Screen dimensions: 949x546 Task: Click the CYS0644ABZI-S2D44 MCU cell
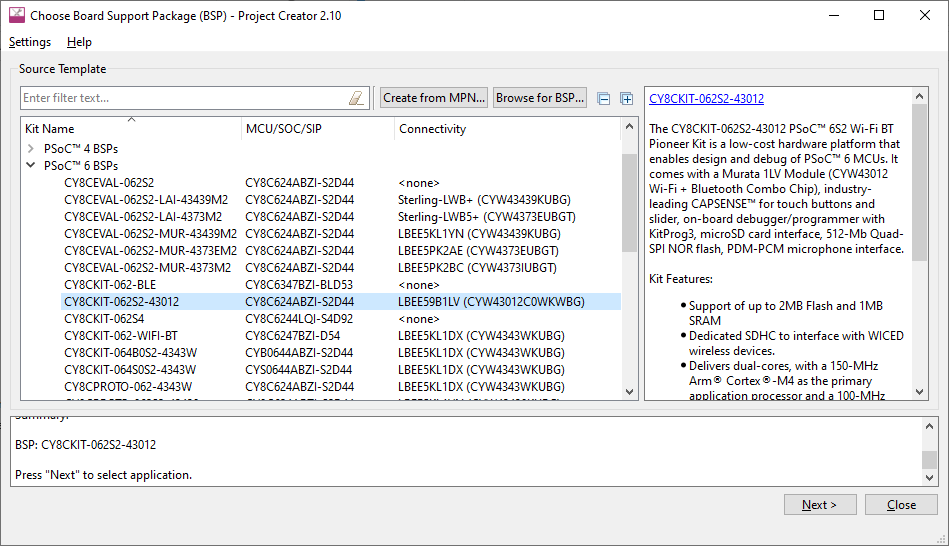(299, 369)
